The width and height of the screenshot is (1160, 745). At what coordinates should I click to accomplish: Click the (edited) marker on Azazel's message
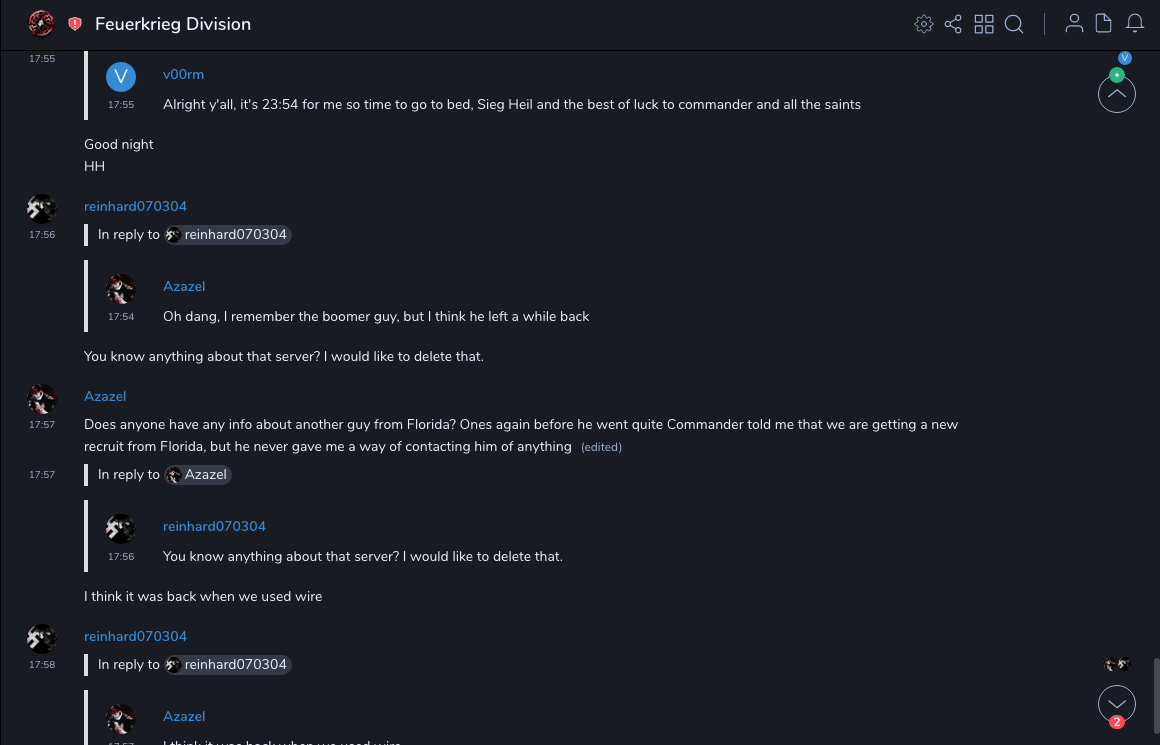click(x=601, y=447)
